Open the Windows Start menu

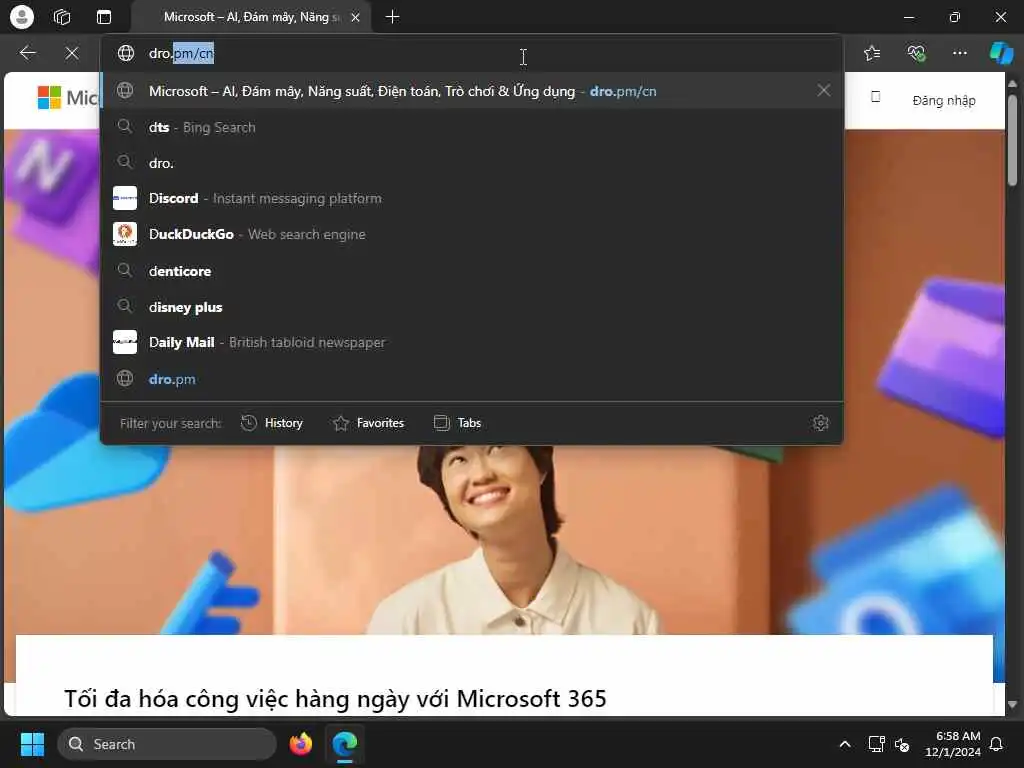tap(32, 744)
